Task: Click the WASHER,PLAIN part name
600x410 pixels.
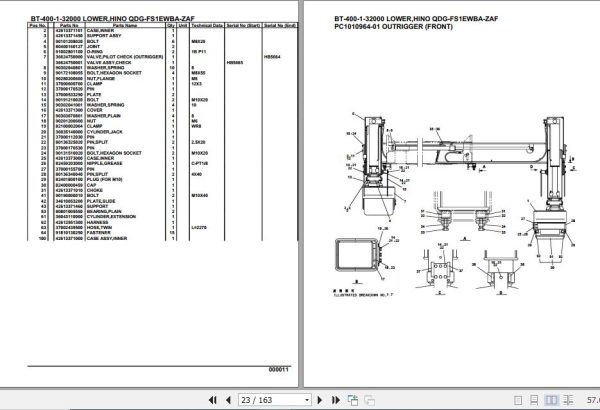Action: pos(104,116)
